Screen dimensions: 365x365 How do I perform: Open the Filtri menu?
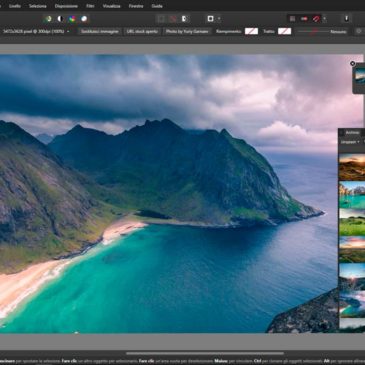[x=90, y=6]
